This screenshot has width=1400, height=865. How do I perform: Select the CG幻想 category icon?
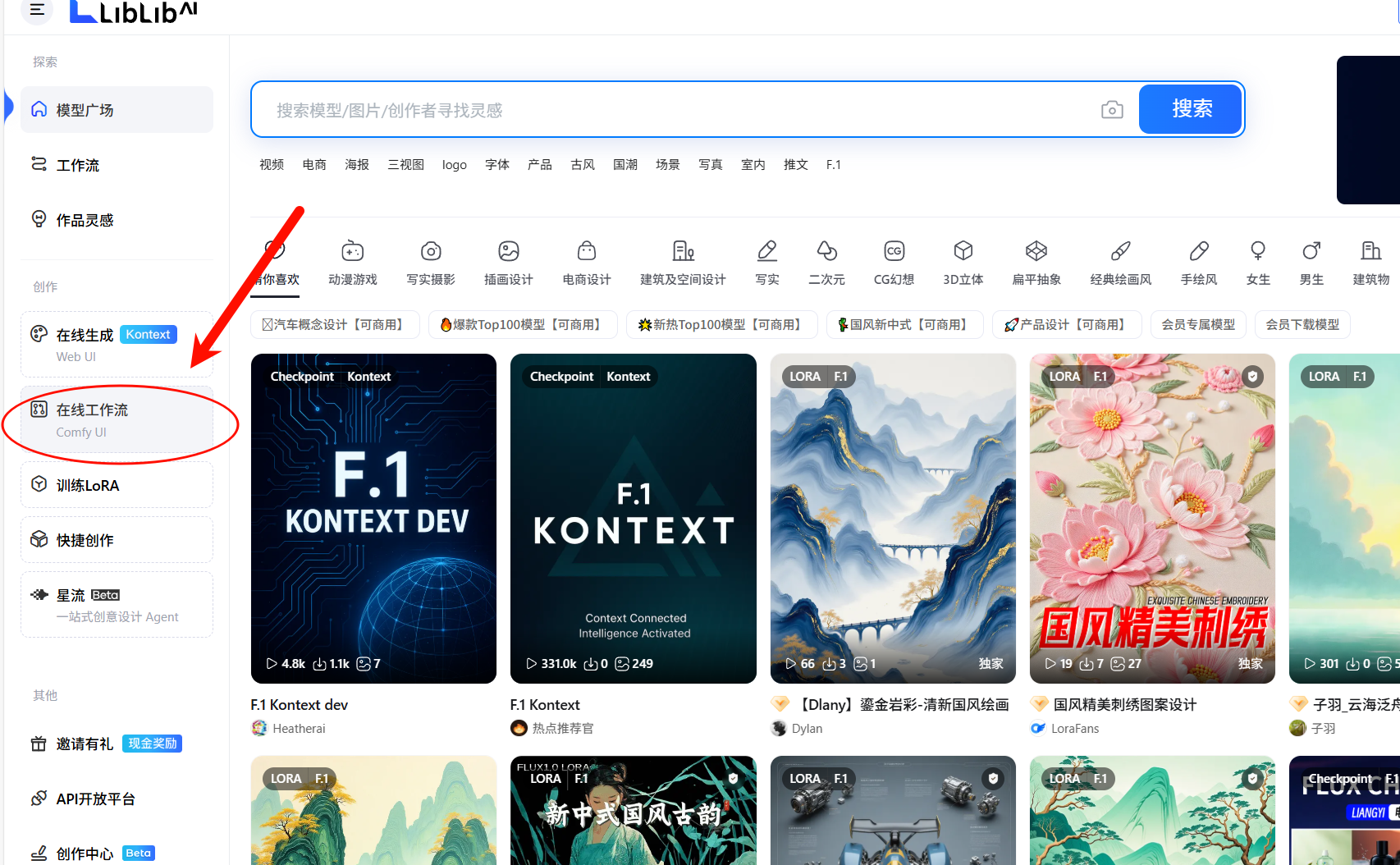(x=894, y=250)
